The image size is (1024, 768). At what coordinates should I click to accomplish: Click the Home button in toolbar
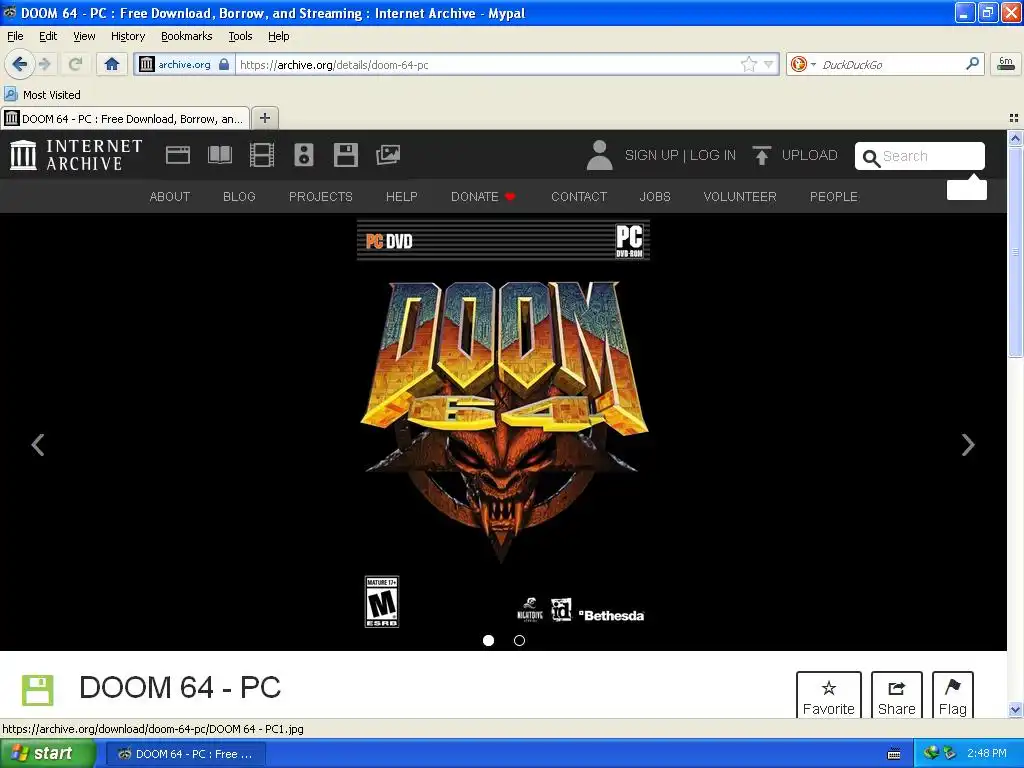click(112, 64)
